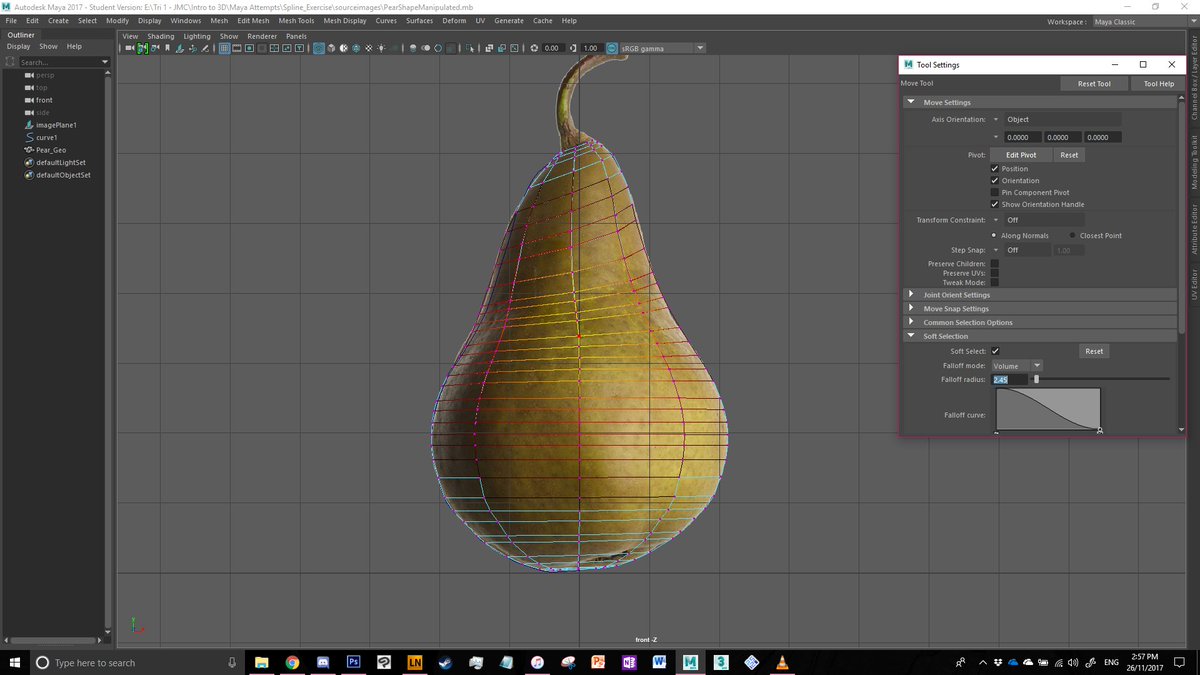Open Discord from the taskbar

[322, 662]
